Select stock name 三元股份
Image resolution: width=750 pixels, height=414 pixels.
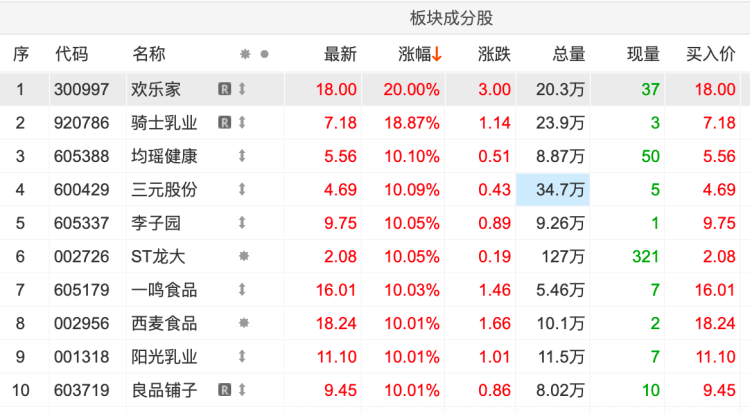tap(164, 190)
